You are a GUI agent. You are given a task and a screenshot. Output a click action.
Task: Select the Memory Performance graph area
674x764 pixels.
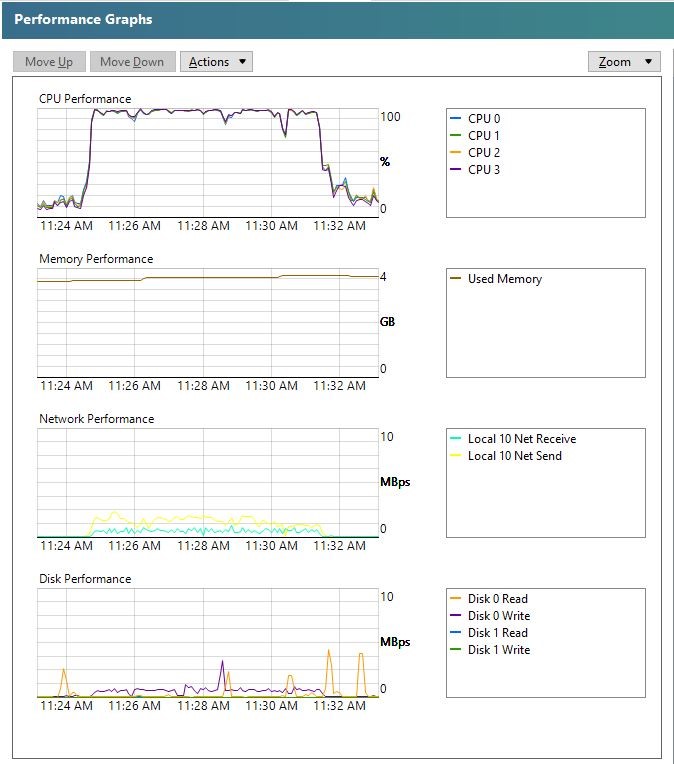point(207,322)
